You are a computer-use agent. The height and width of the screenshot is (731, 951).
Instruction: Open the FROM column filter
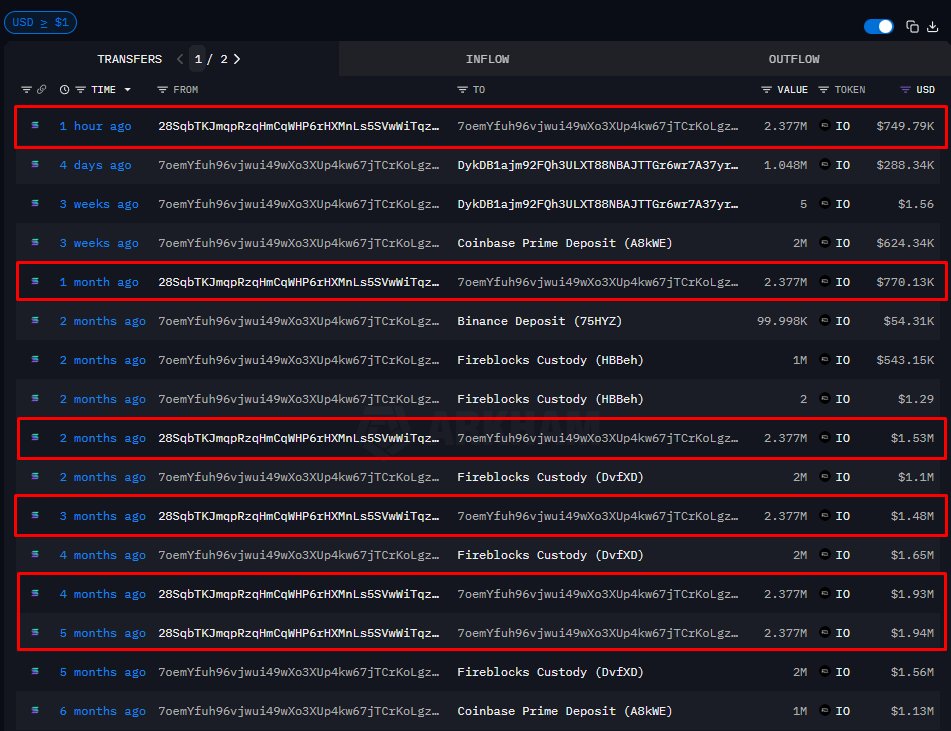click(162, 90)
